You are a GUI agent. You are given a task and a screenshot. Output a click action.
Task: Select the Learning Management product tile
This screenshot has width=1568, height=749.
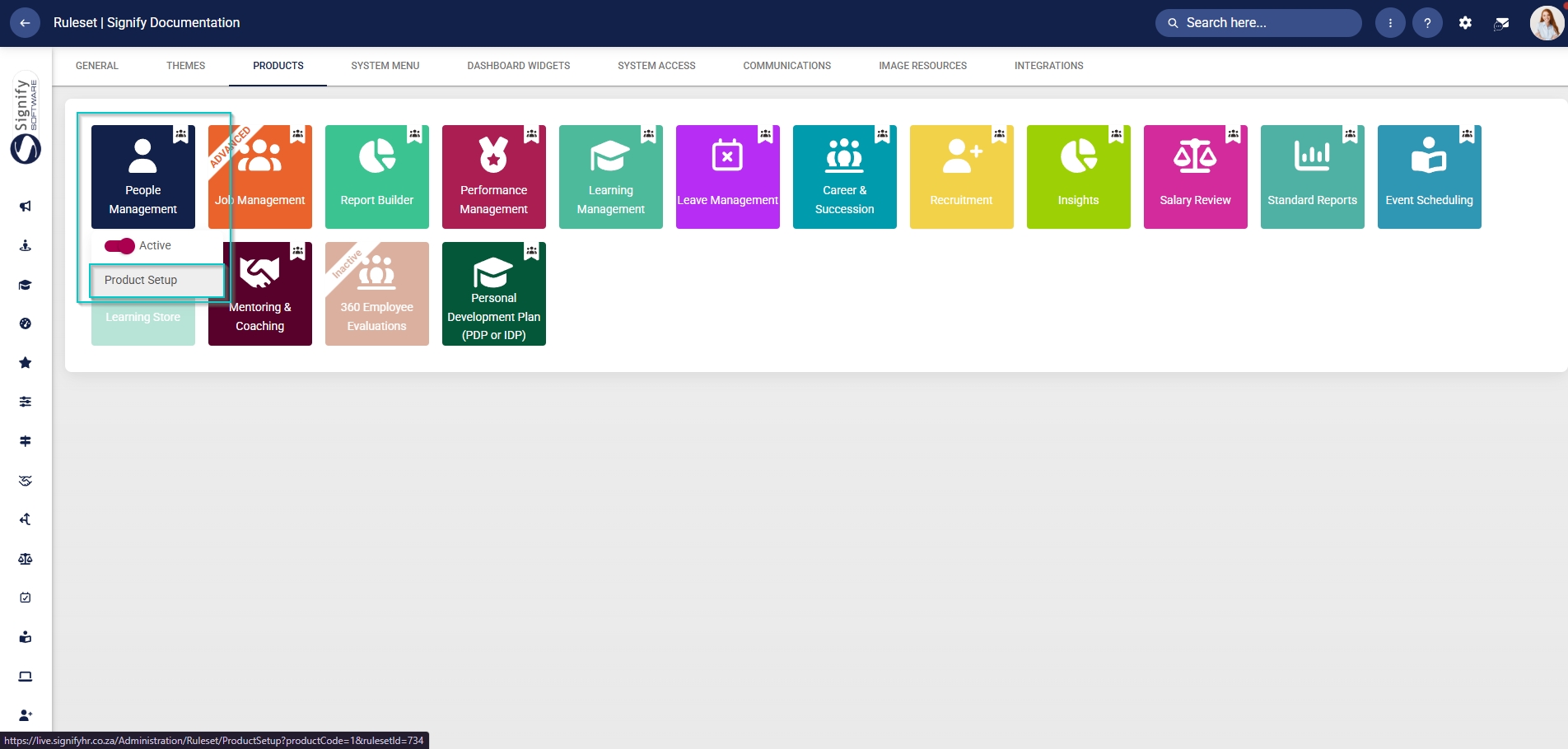[x=611, y=177]
